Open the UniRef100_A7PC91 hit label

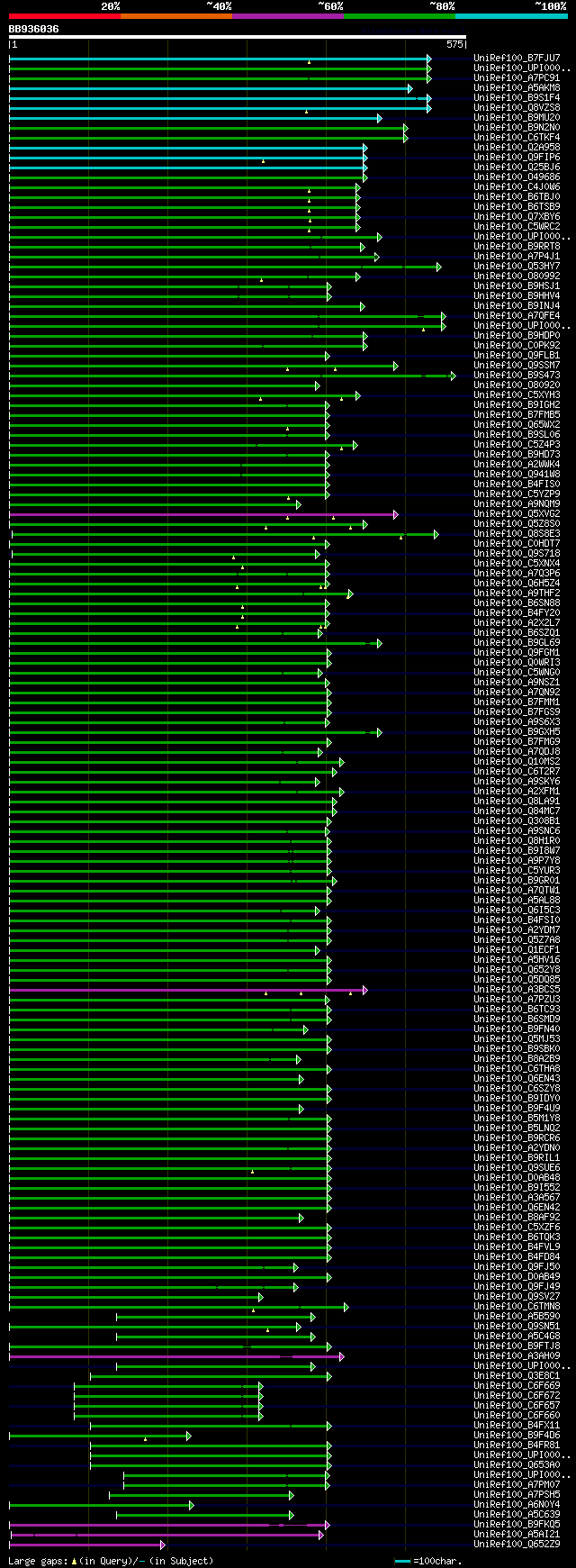pos(517,78)
